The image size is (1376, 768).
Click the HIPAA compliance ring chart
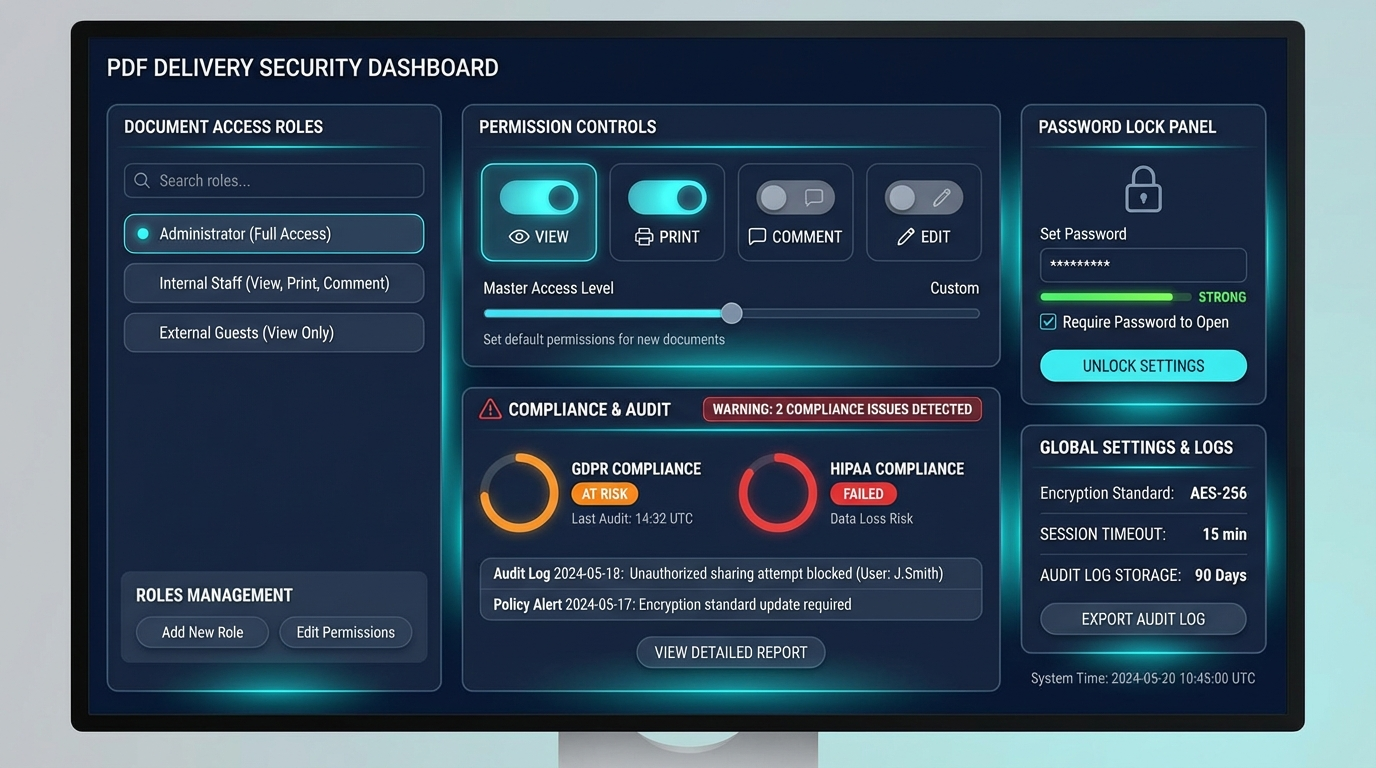tap(778, 493)
